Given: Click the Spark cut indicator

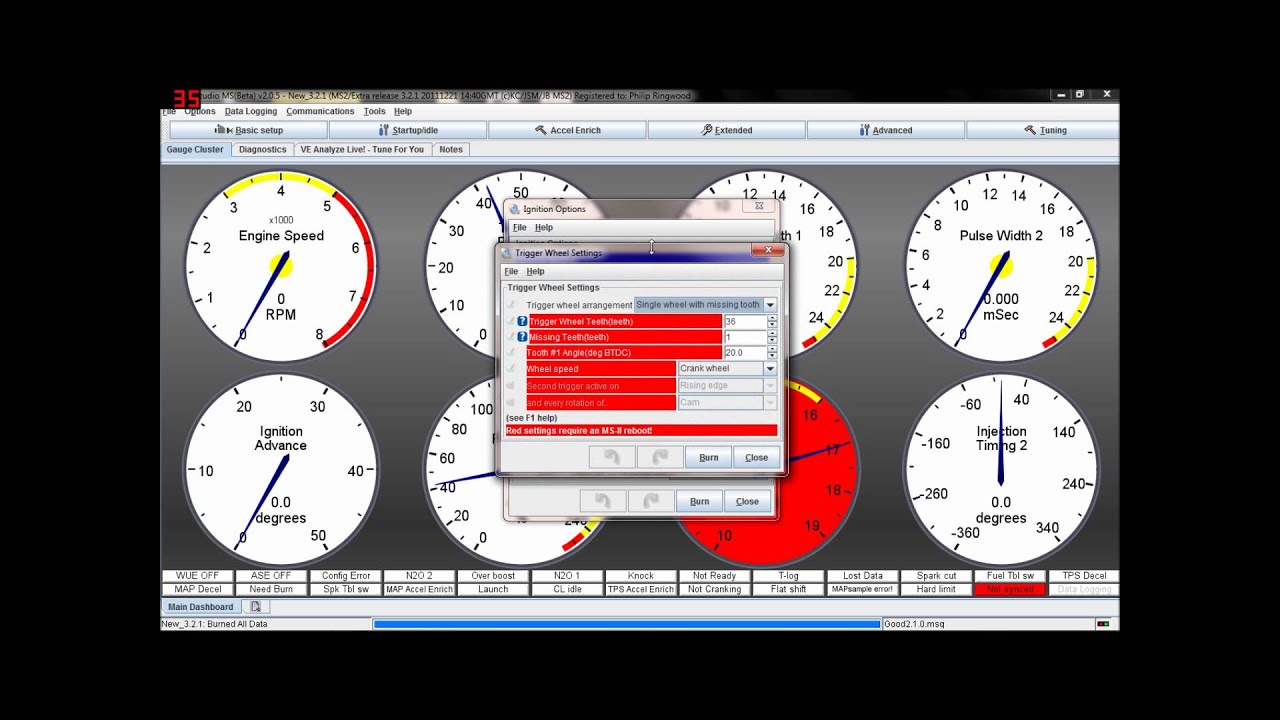Looking at the screenshot, I should 936,576.
